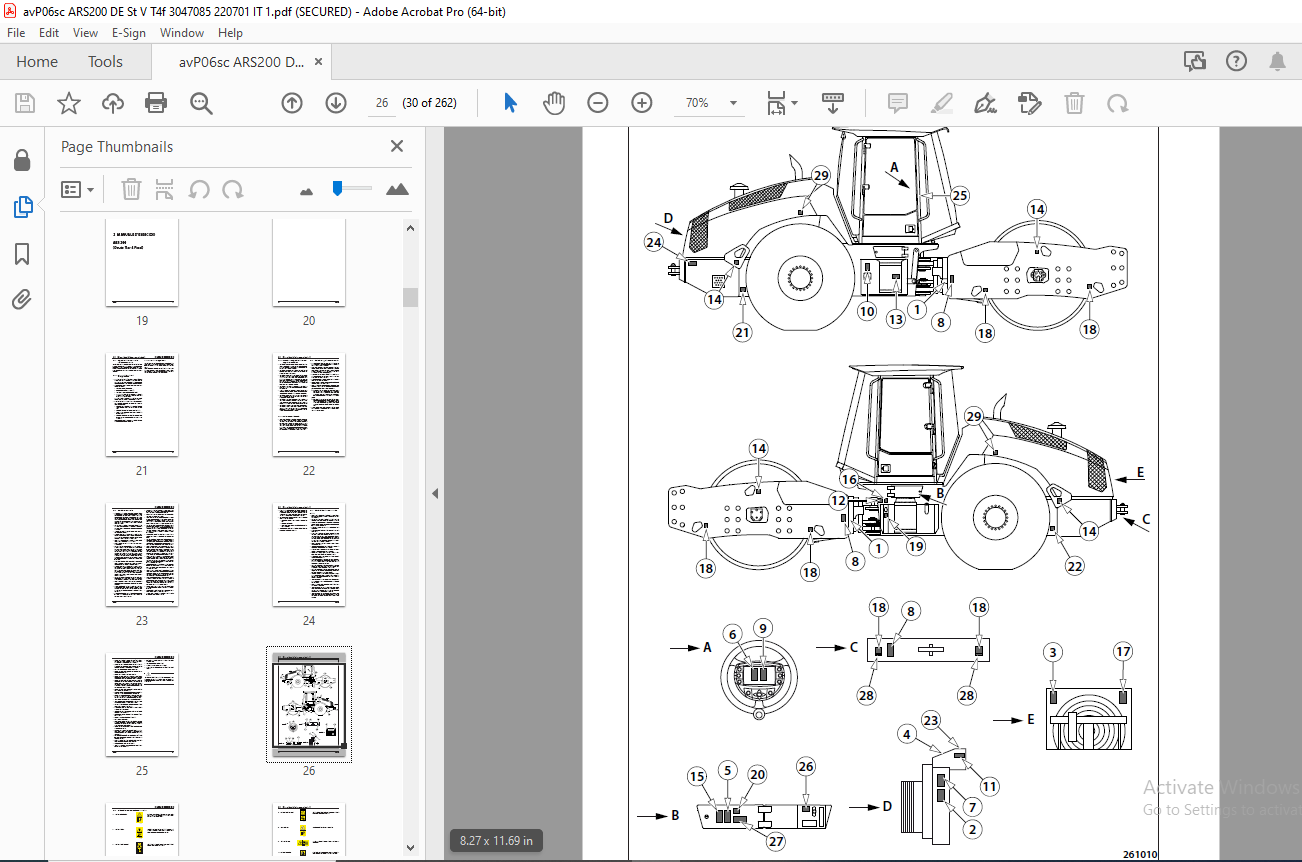Screen dimensions: 1302x862
Task: Close the avP06sc document tab
Action: click(x=319, y=62)
